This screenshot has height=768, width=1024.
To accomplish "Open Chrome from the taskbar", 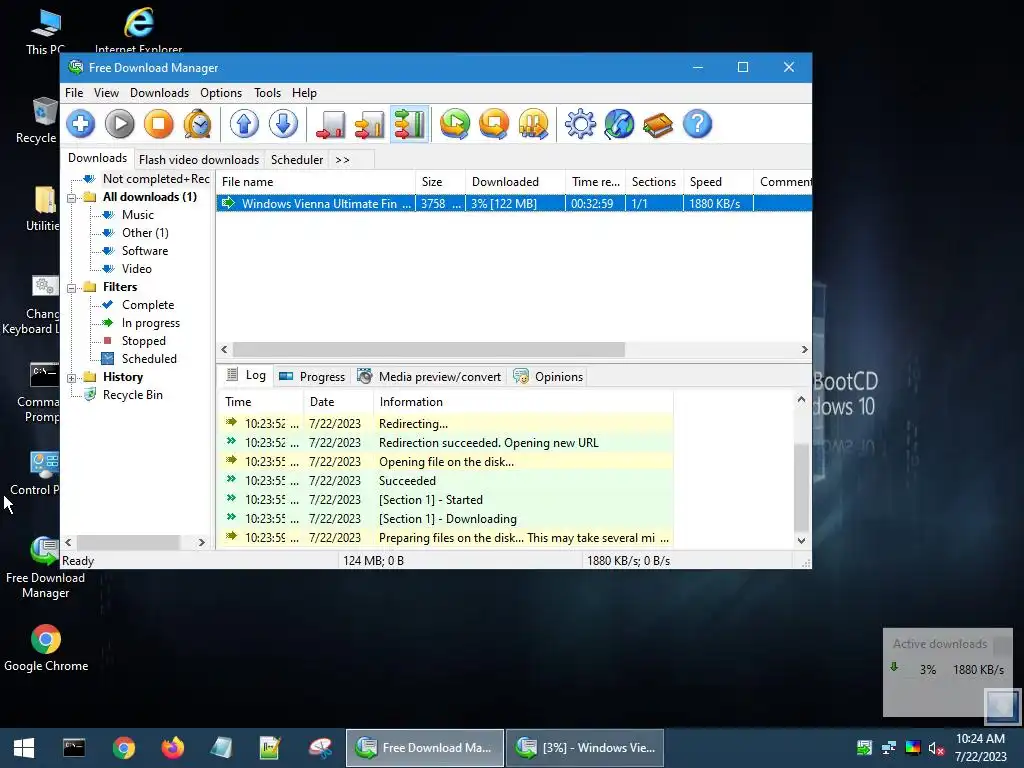I will 123,748.
